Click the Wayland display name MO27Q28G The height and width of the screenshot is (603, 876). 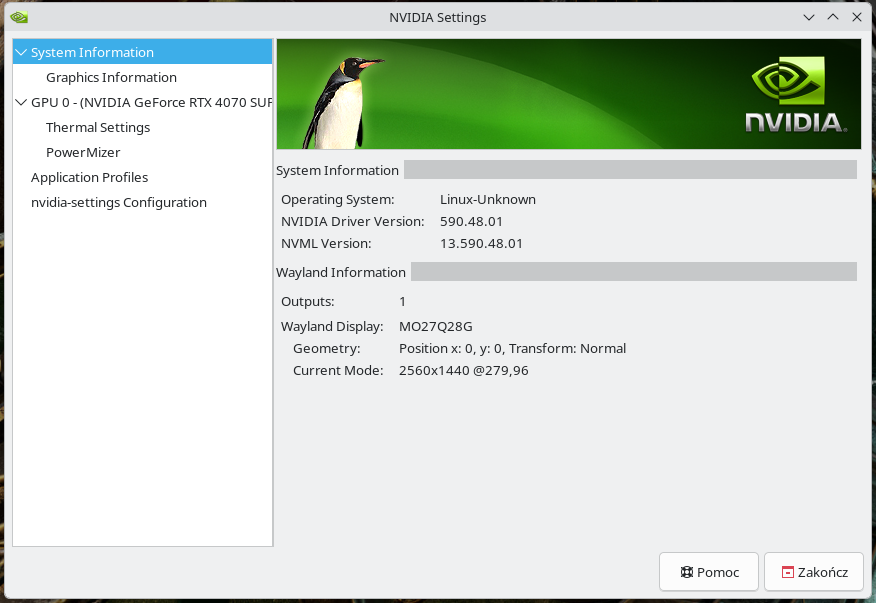pyautogui.click(x=435, y=326)
